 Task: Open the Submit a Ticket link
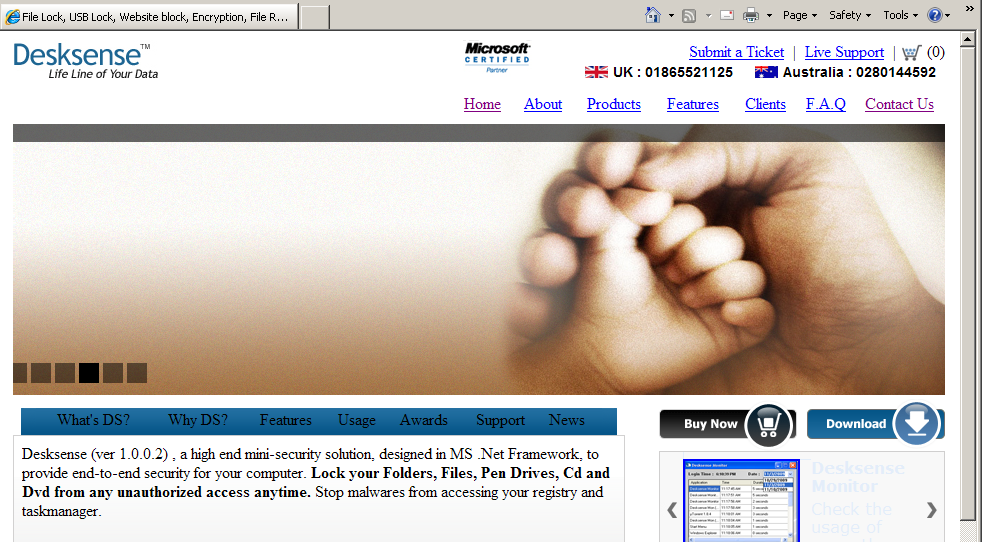[736, 52]
